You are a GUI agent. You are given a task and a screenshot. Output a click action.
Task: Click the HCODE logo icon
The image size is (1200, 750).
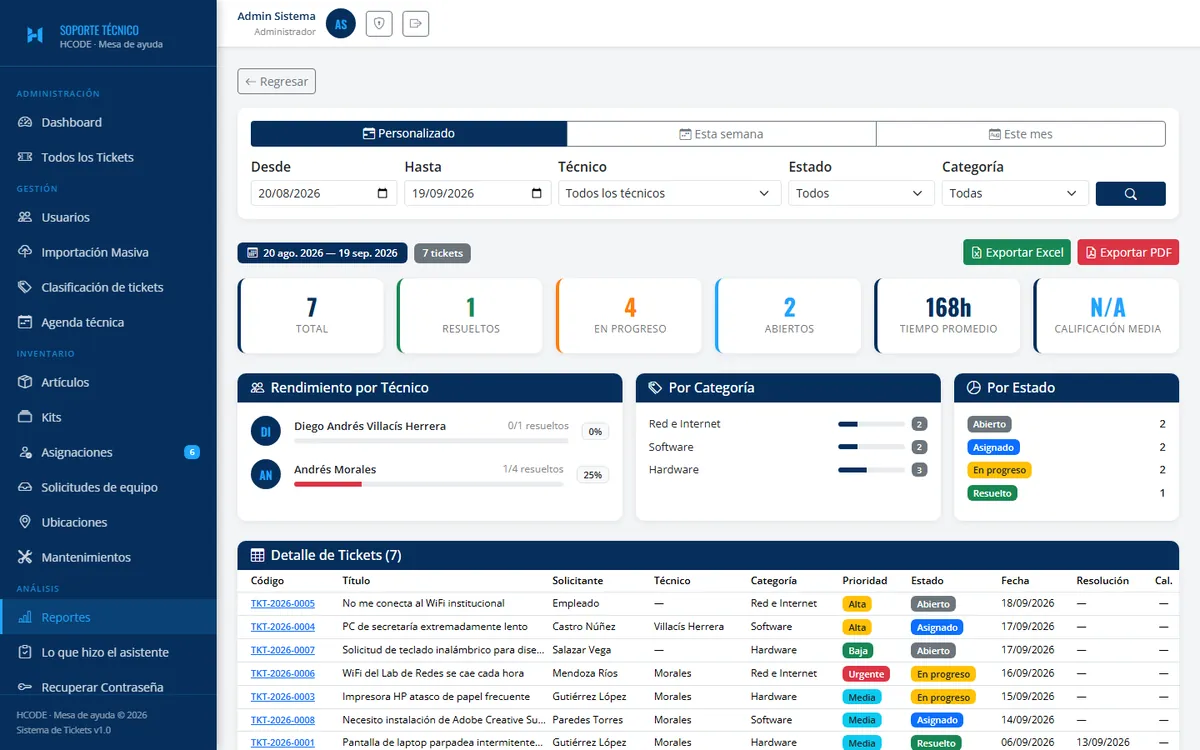(35, 35)
